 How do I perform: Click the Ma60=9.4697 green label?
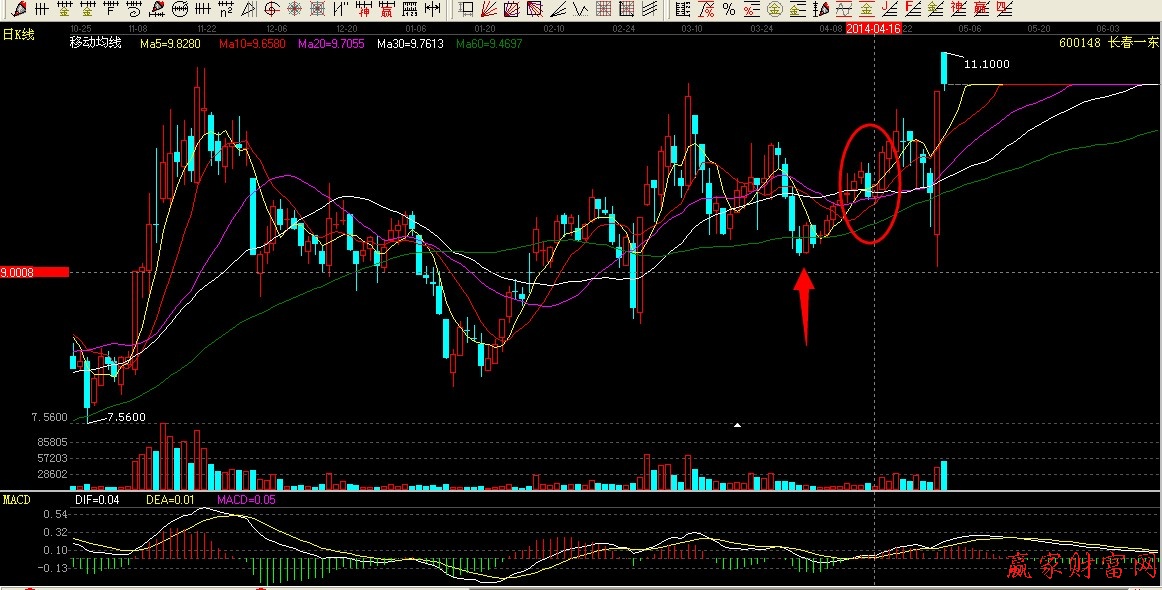[x=489, y=44]
